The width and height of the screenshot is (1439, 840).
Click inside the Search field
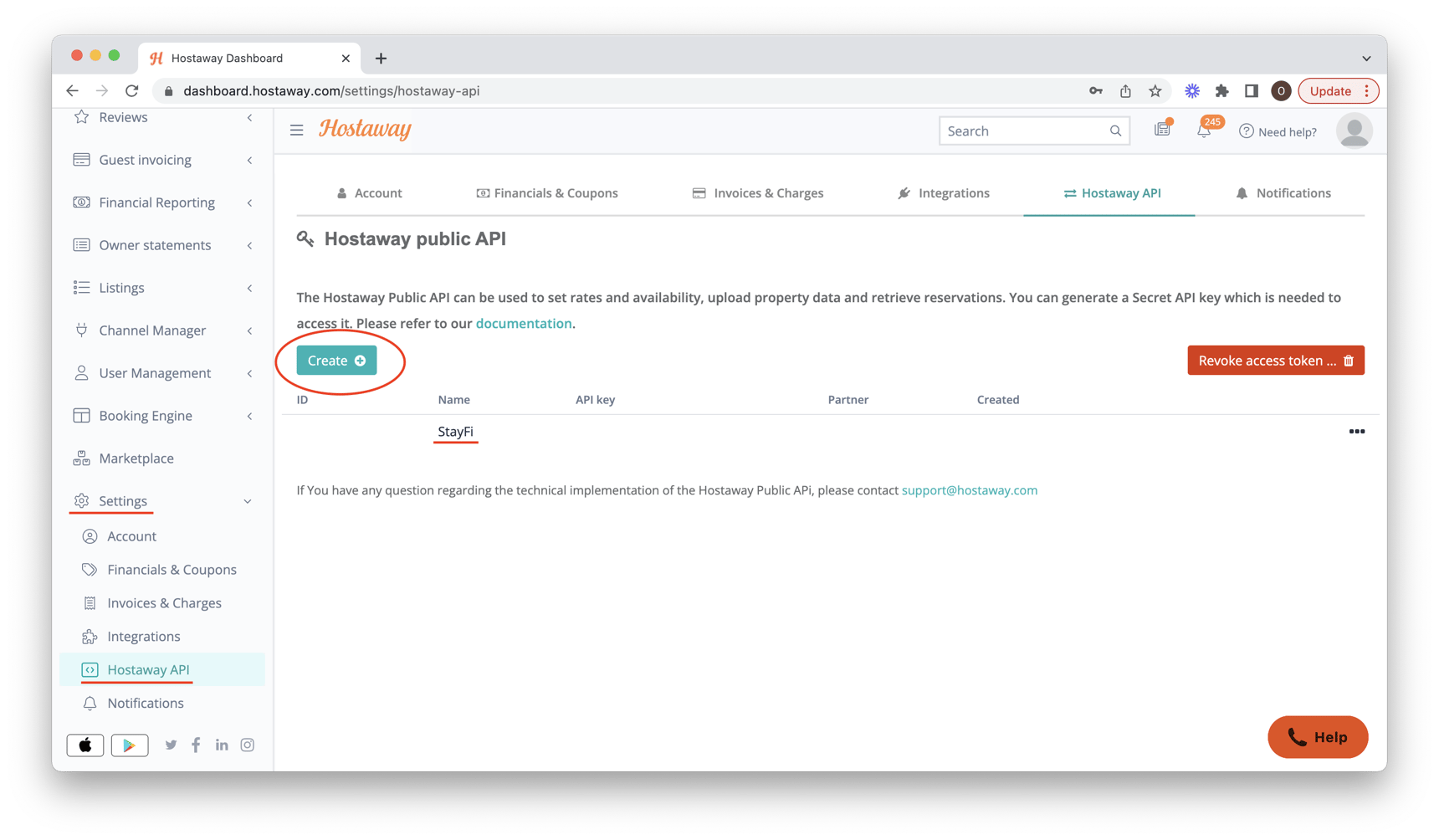(x=1021, y=131)
